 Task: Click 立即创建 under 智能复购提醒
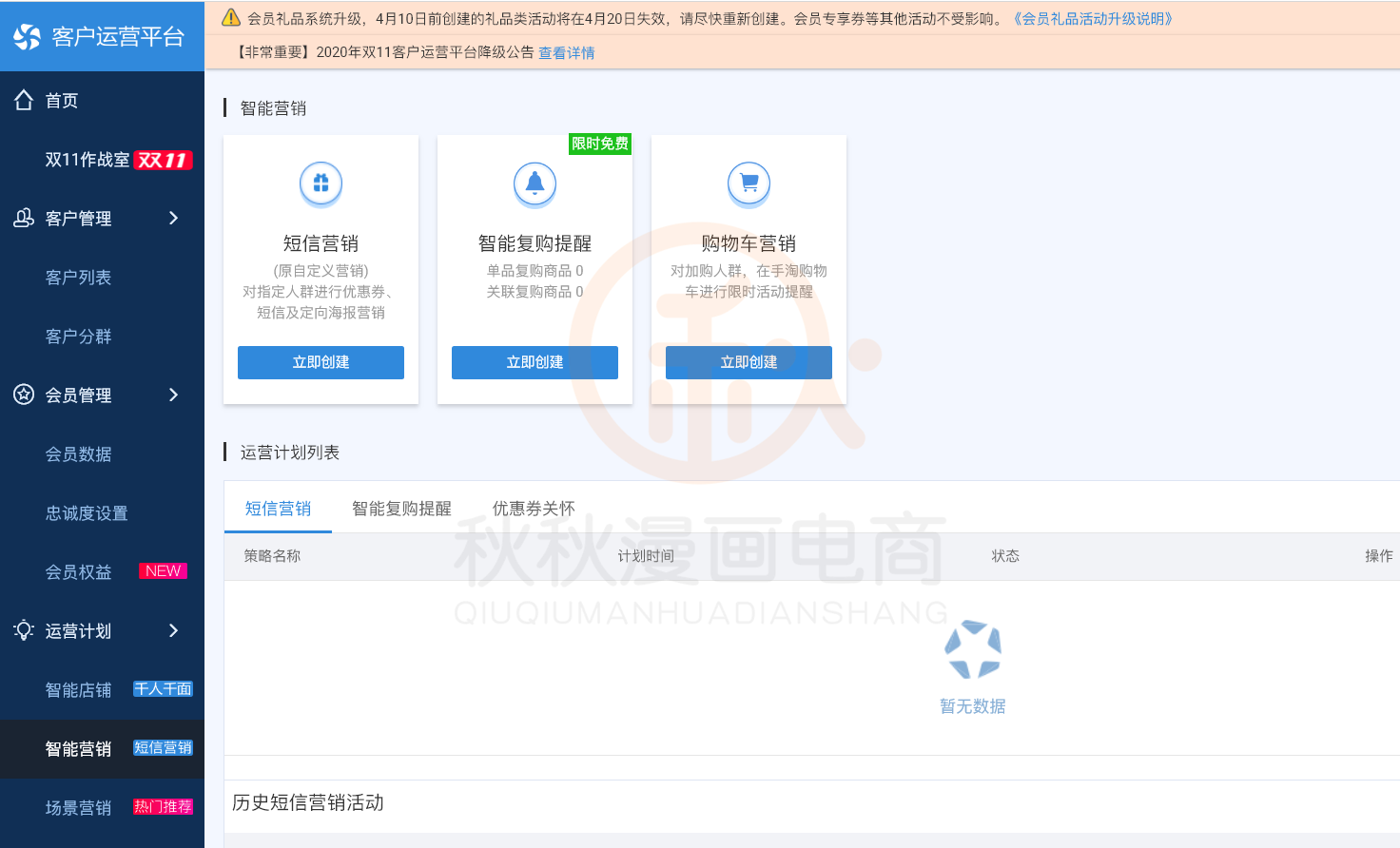coord(535,362)
